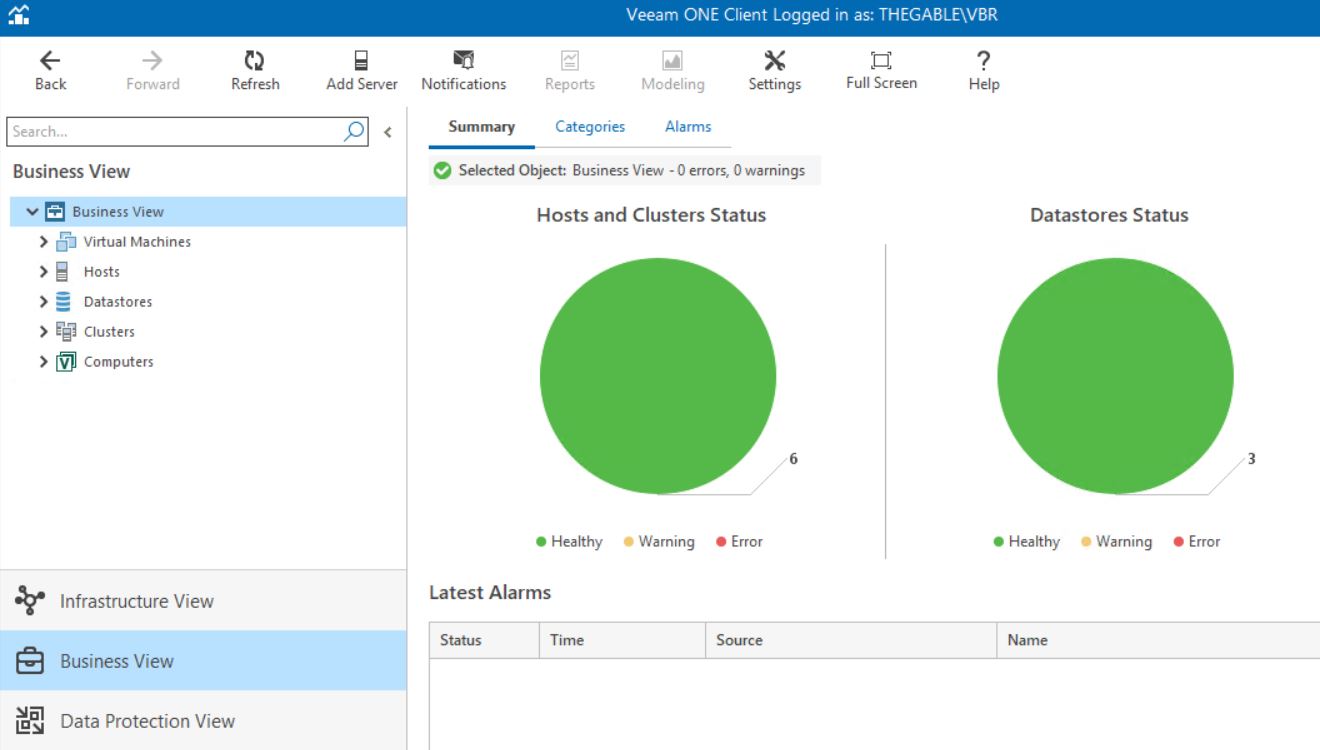The image size is (1320, 750).
Task: Click Healthy legend dot under Hosts chart
Action: tap(541, 541)
